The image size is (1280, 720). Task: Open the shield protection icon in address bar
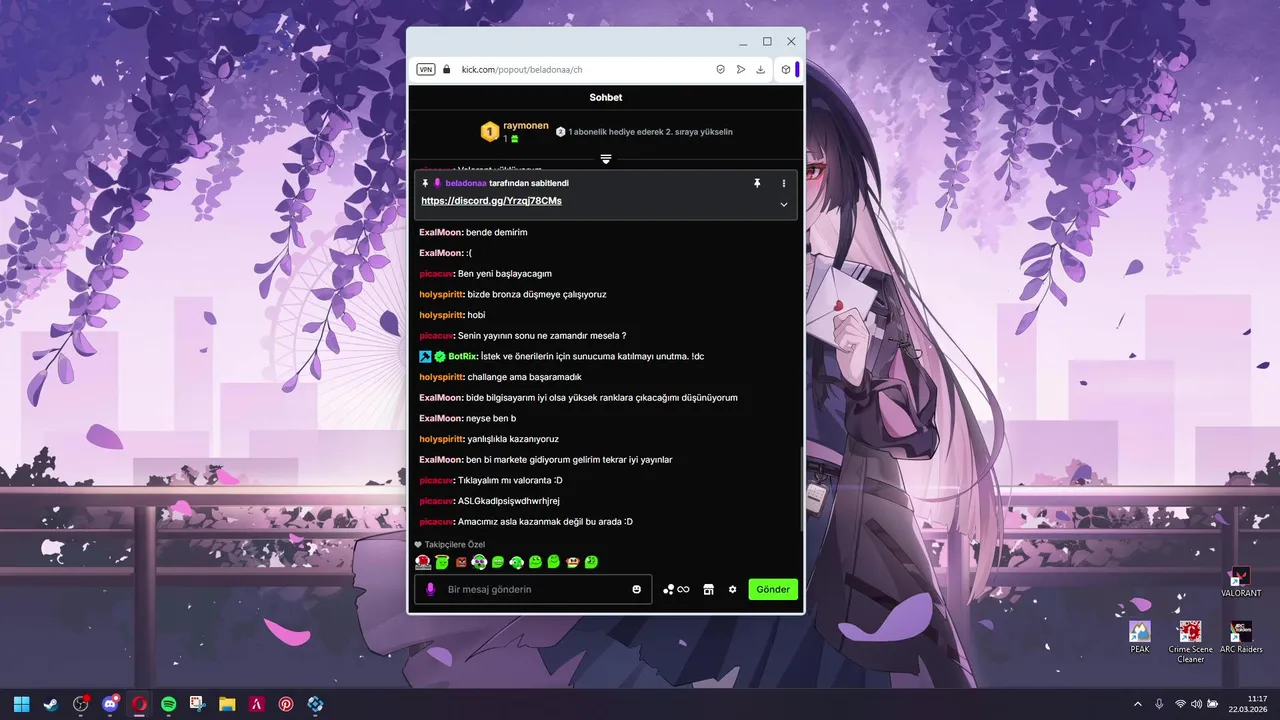(720, 69)
